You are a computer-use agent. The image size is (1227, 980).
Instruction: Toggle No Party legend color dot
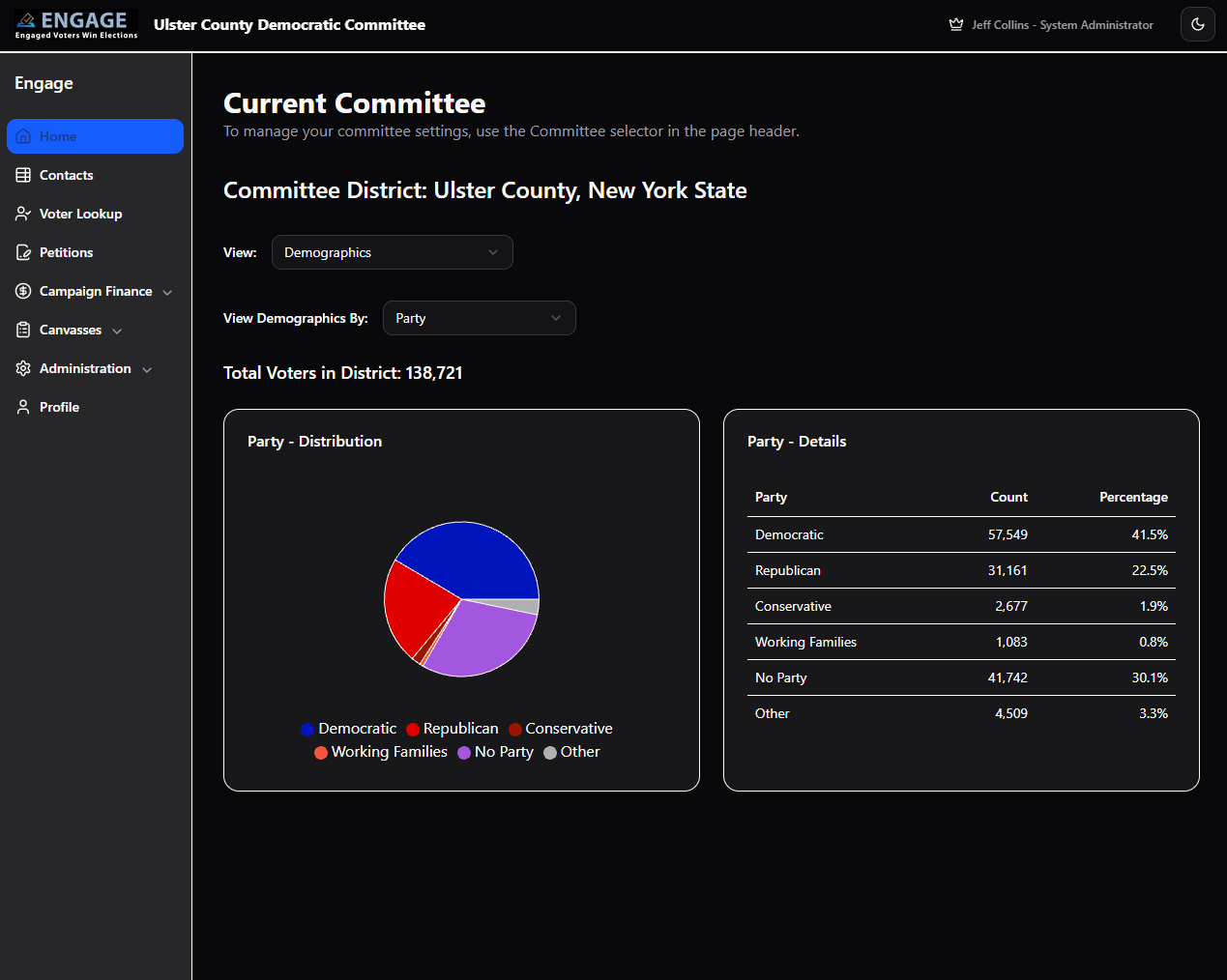tap(464, 753)
